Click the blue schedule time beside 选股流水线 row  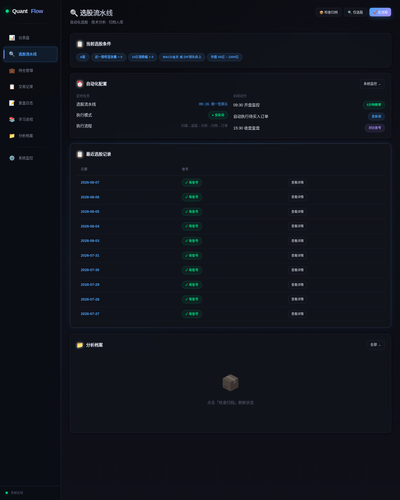click(213, 104)
